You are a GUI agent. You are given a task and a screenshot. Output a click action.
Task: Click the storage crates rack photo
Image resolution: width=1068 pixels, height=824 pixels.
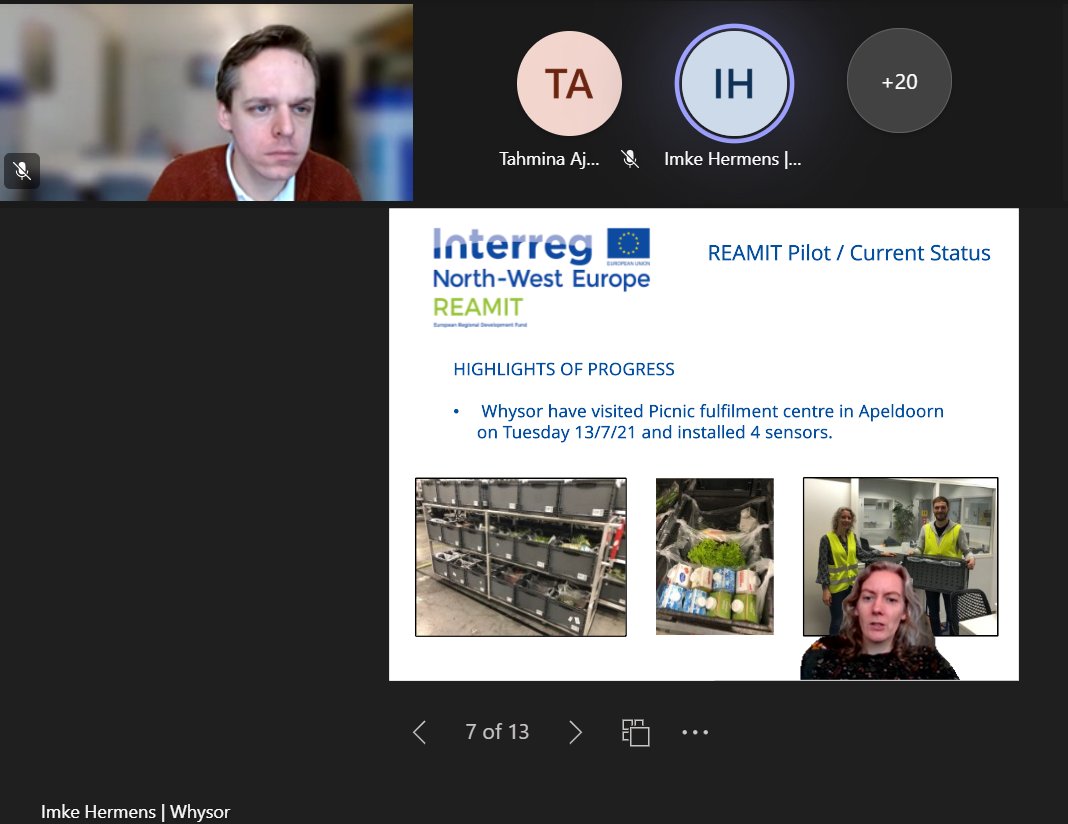click(x=521, y=557)
